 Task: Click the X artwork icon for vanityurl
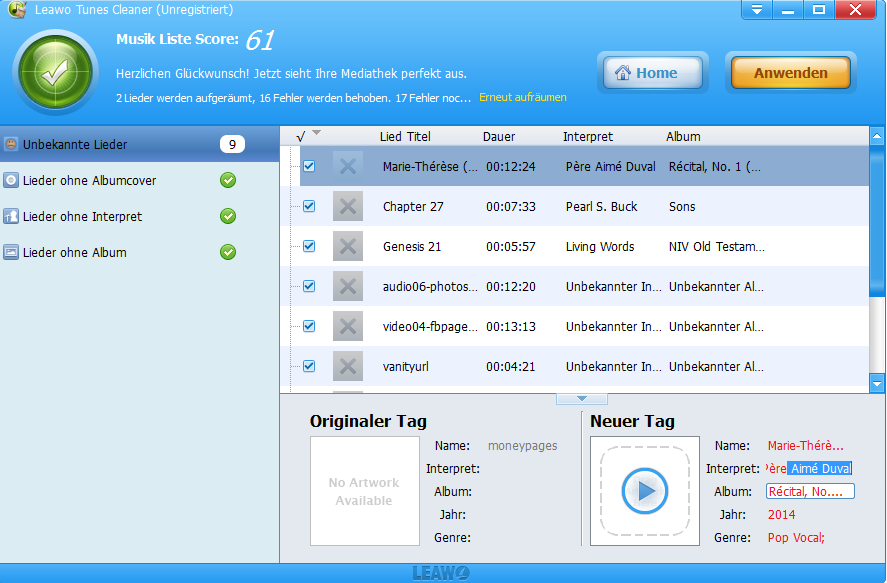pos(348,366)
